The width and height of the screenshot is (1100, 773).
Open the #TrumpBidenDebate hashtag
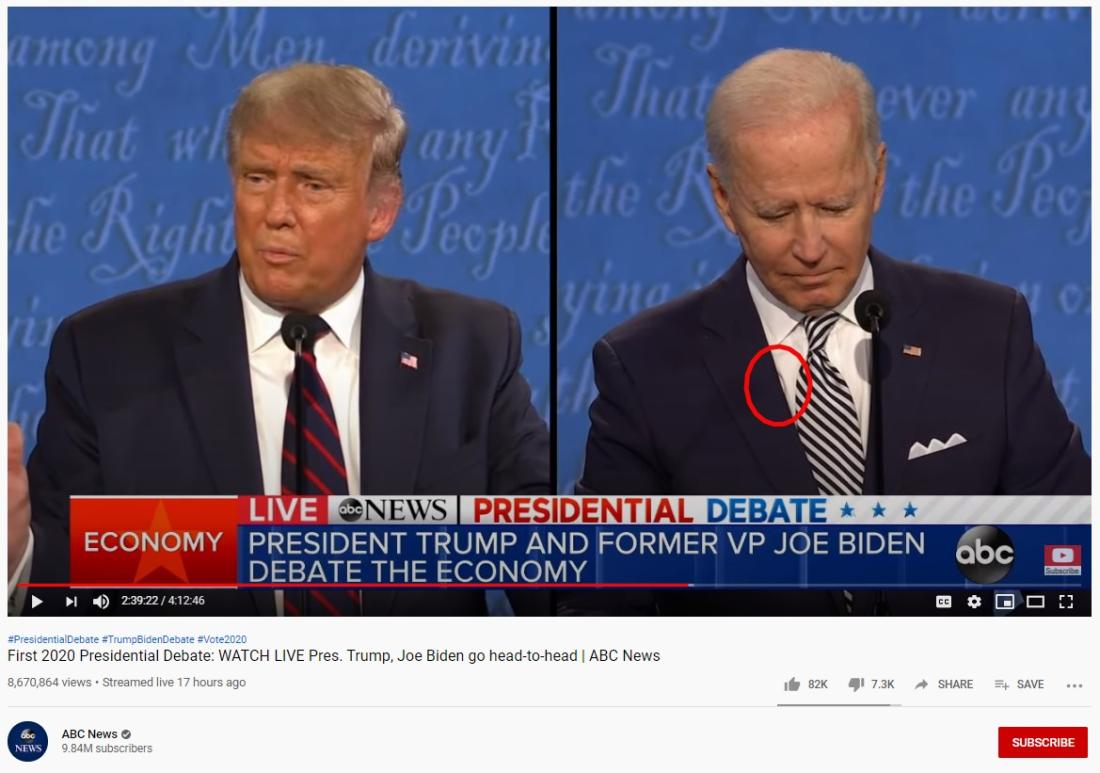[x=148, y=639]
